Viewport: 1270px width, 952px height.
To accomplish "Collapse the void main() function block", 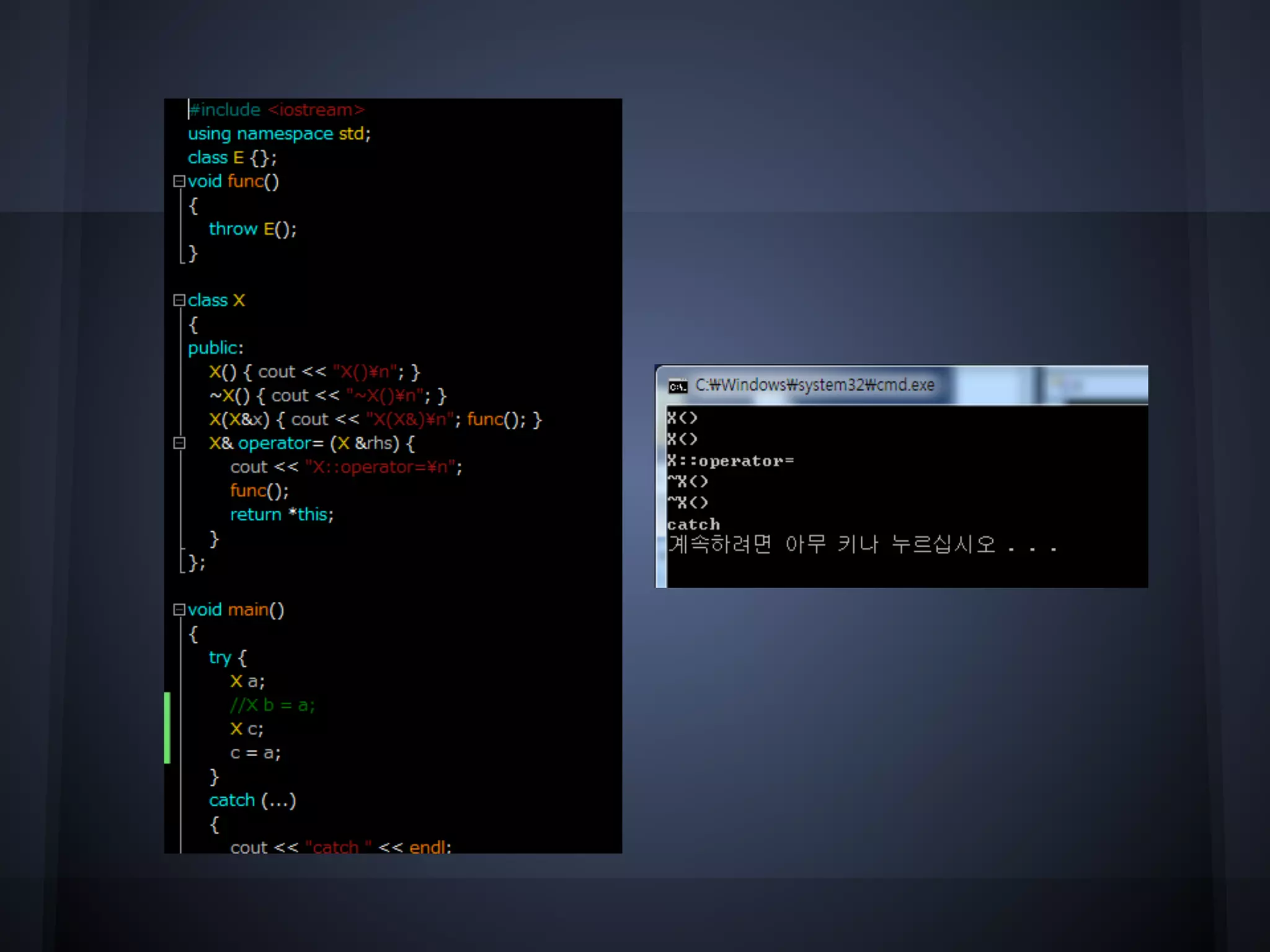I will tap(179, 610).
